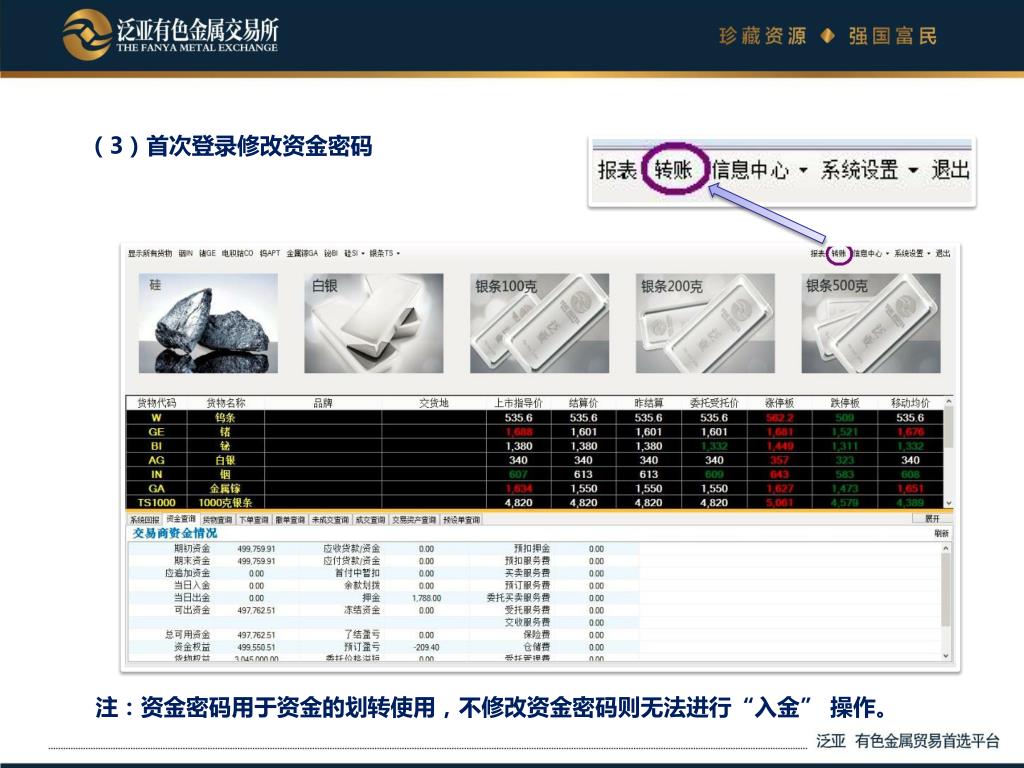Select the GE 锗 table row
The width and height of the screenshot is (1024, 768).
535,432
